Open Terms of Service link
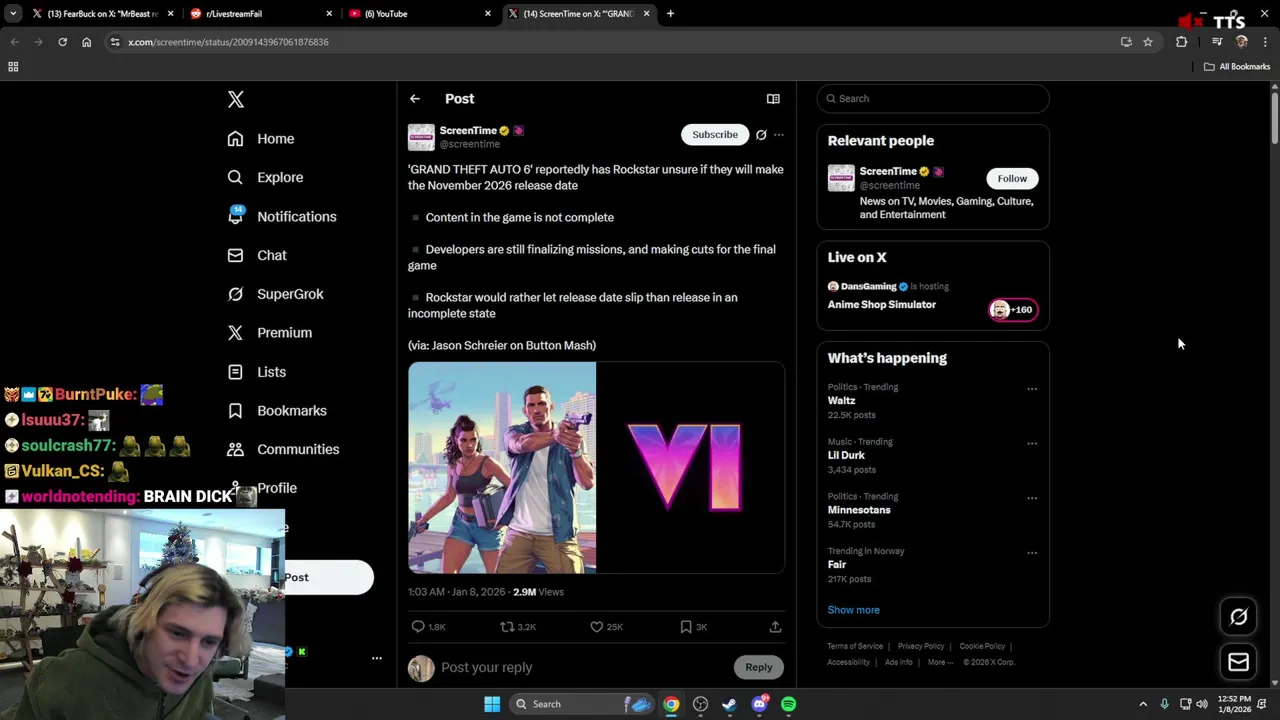Image resolution: width=1280 pixels, height=720 pixels. 855,646
